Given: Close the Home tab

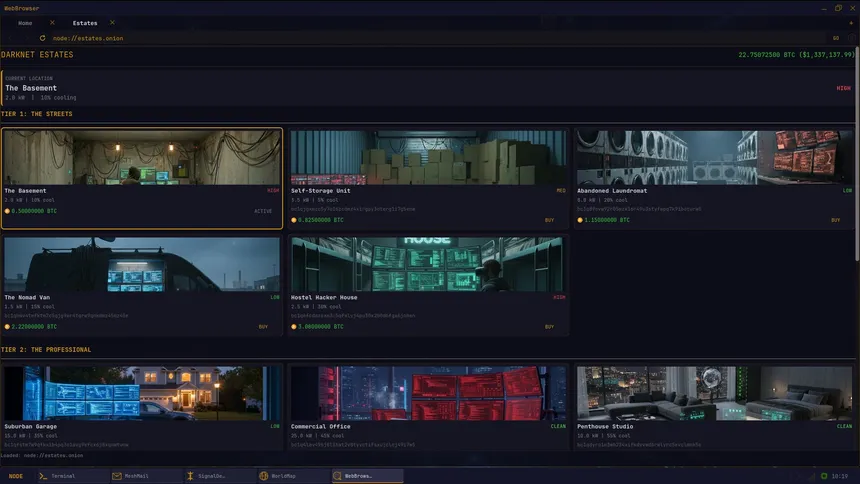Looking at the screenshot, I should [x=52, y=22].
